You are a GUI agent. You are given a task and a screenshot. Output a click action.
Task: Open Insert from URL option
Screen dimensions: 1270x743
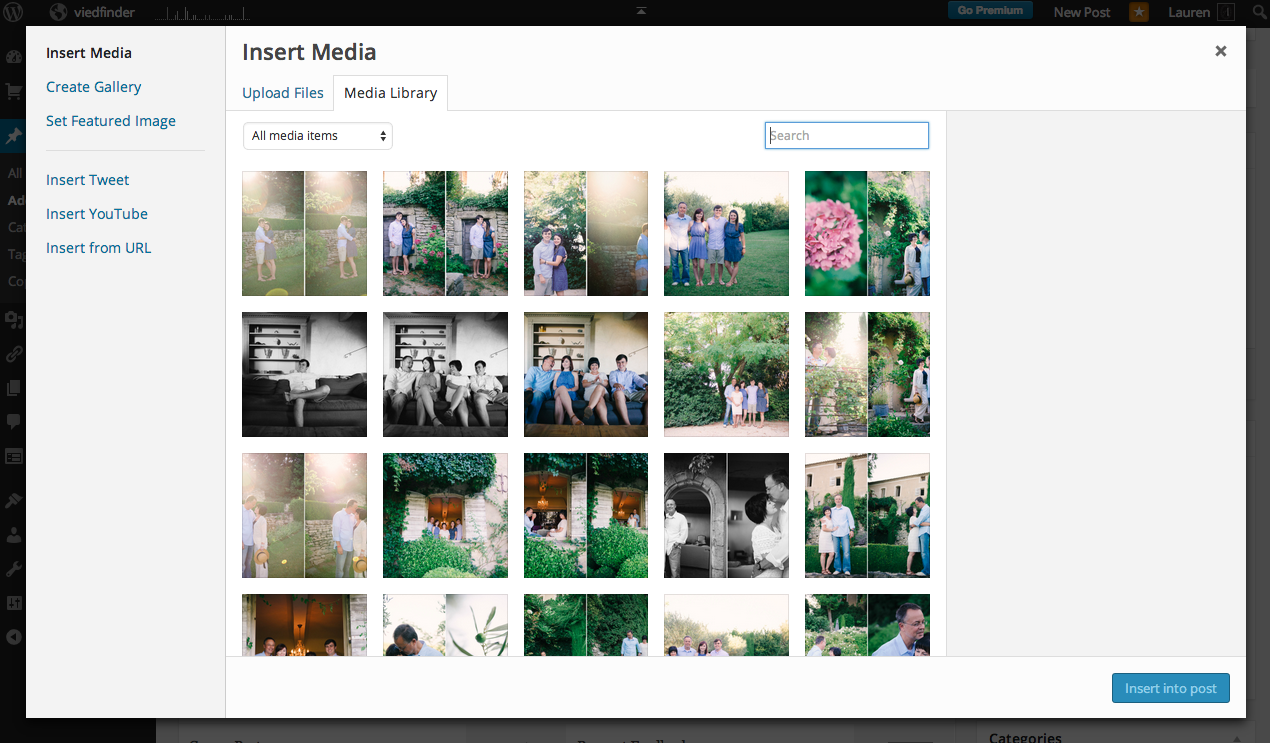[x=99, y=248]
